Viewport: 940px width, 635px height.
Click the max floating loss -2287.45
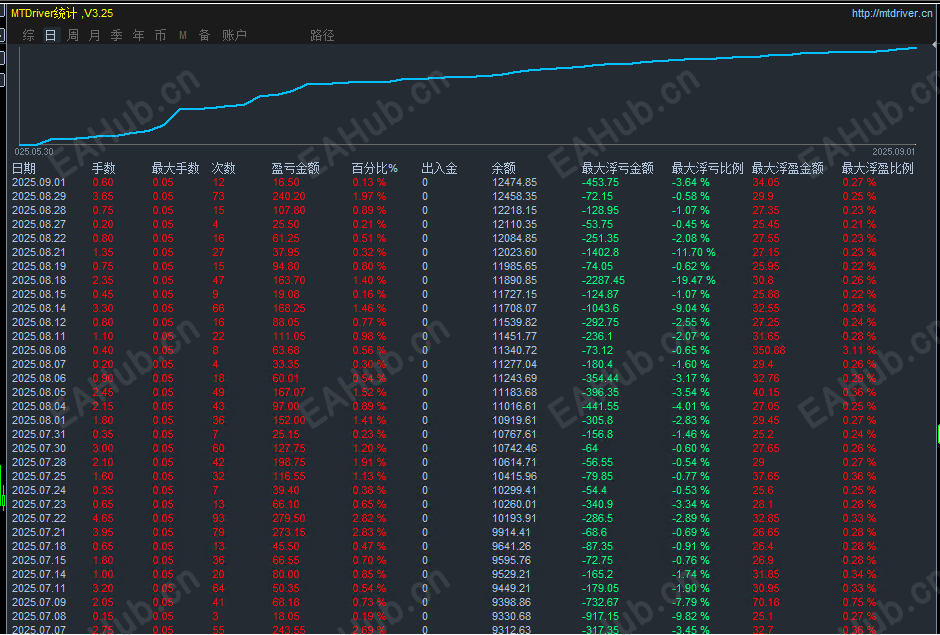[603, 280]
